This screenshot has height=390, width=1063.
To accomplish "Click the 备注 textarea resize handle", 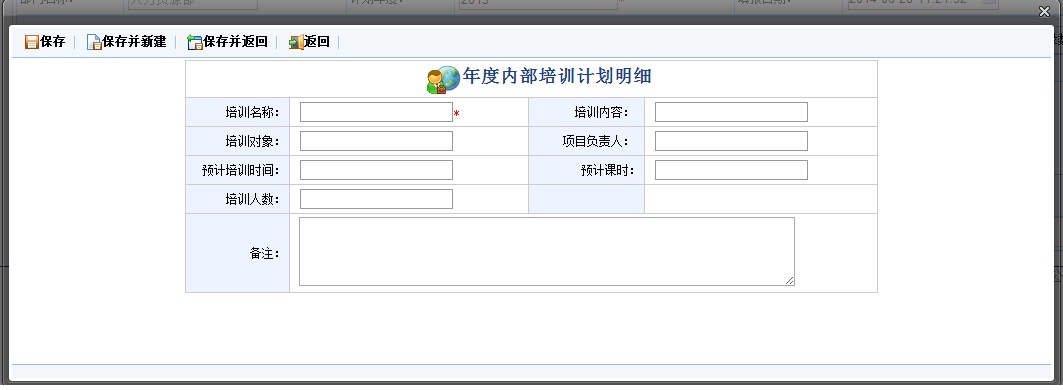I will 790,281.
